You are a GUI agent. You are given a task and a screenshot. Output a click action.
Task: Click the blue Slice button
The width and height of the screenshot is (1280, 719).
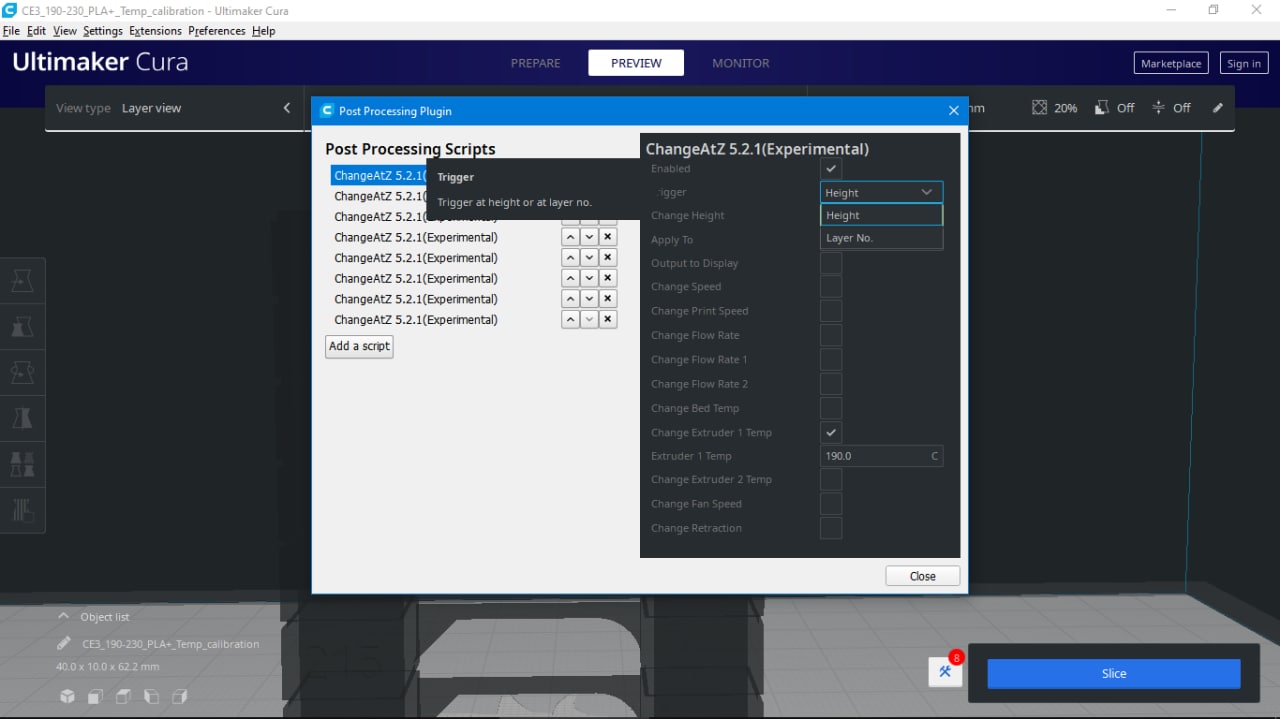coord(1114,673)
